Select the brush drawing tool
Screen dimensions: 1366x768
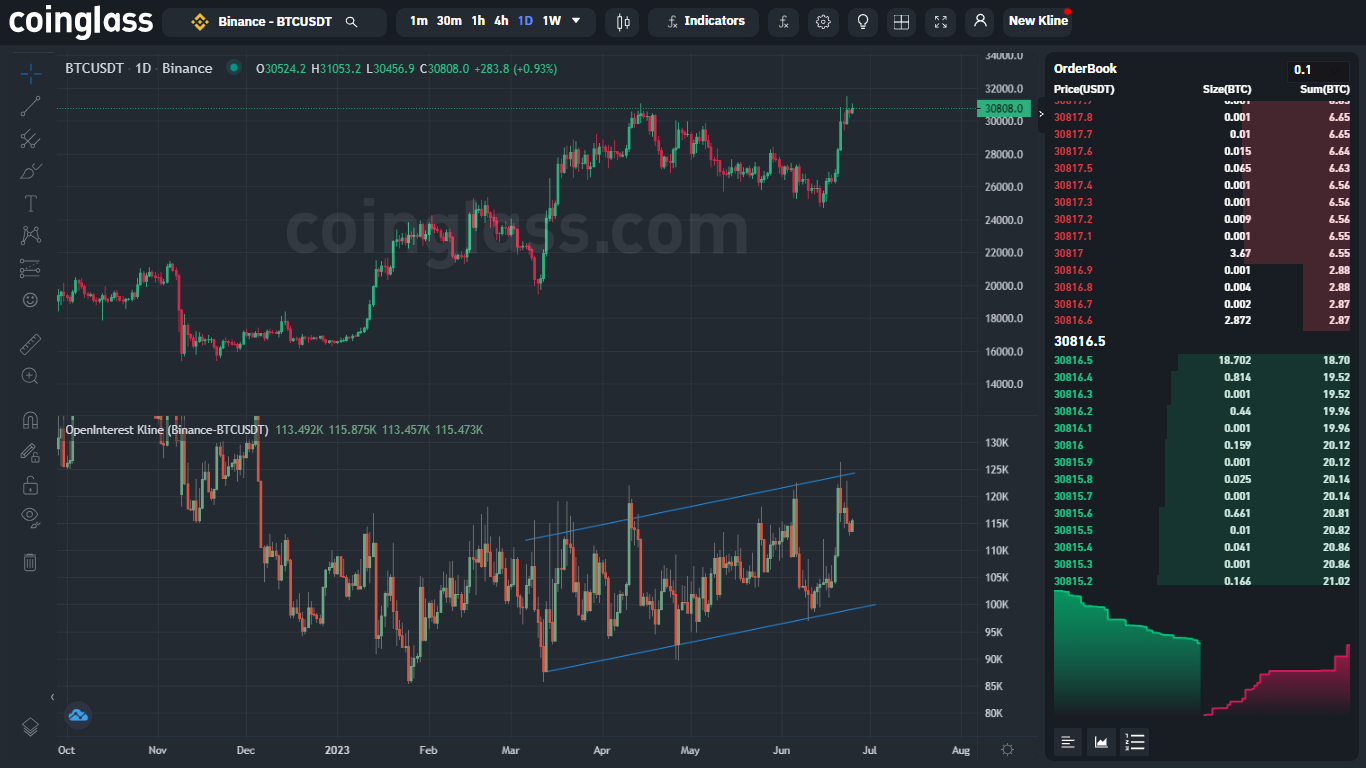coord(30,172)
